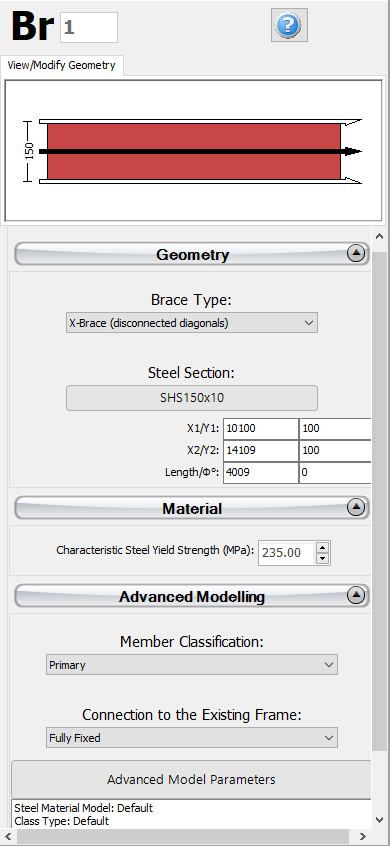390x846 pixels.
Task: Open help via the blue question mark icon
Action: 289,25
